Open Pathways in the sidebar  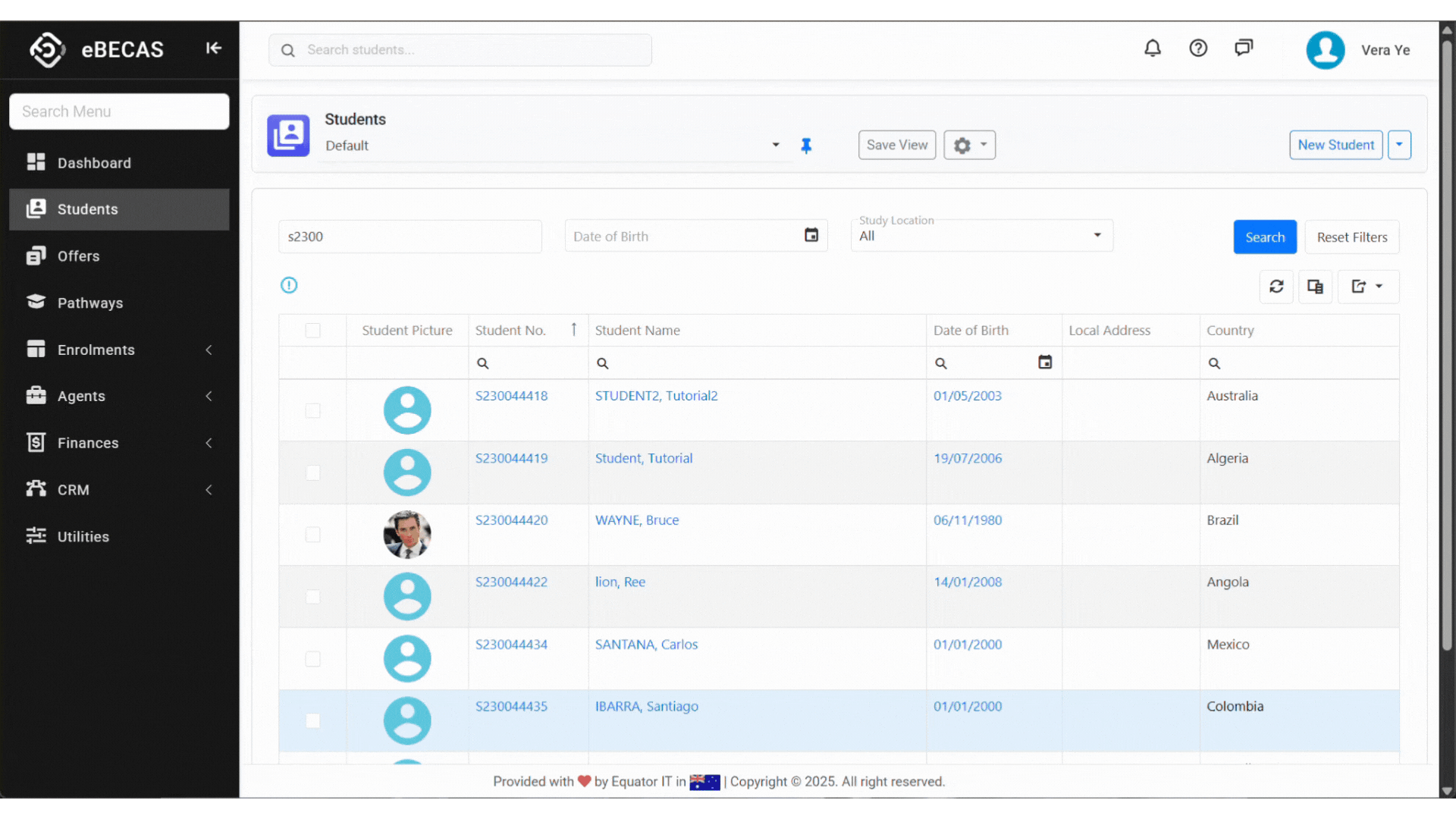tap(89, 303)
